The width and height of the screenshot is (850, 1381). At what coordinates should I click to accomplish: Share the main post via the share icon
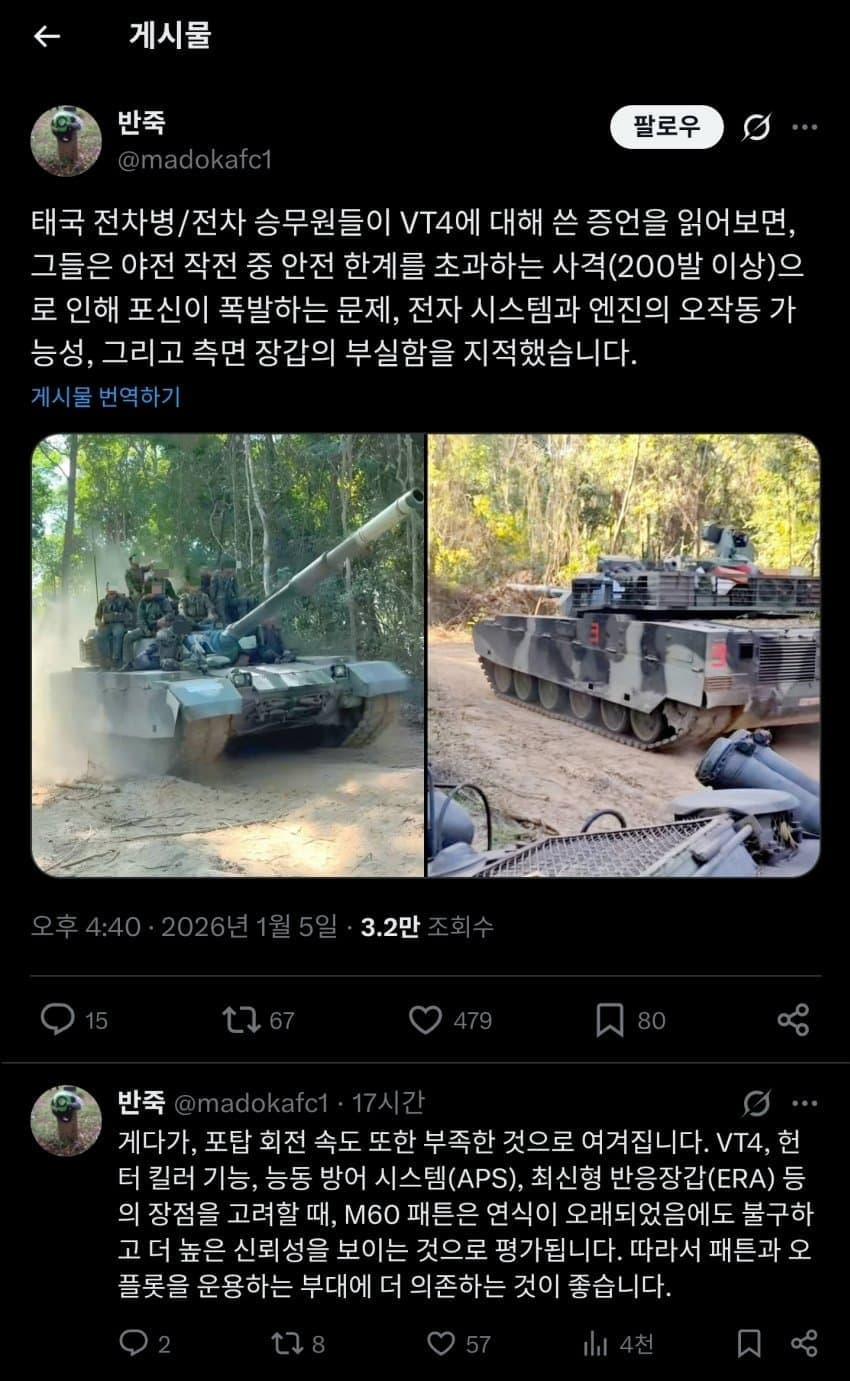[x=793, y=1020]
